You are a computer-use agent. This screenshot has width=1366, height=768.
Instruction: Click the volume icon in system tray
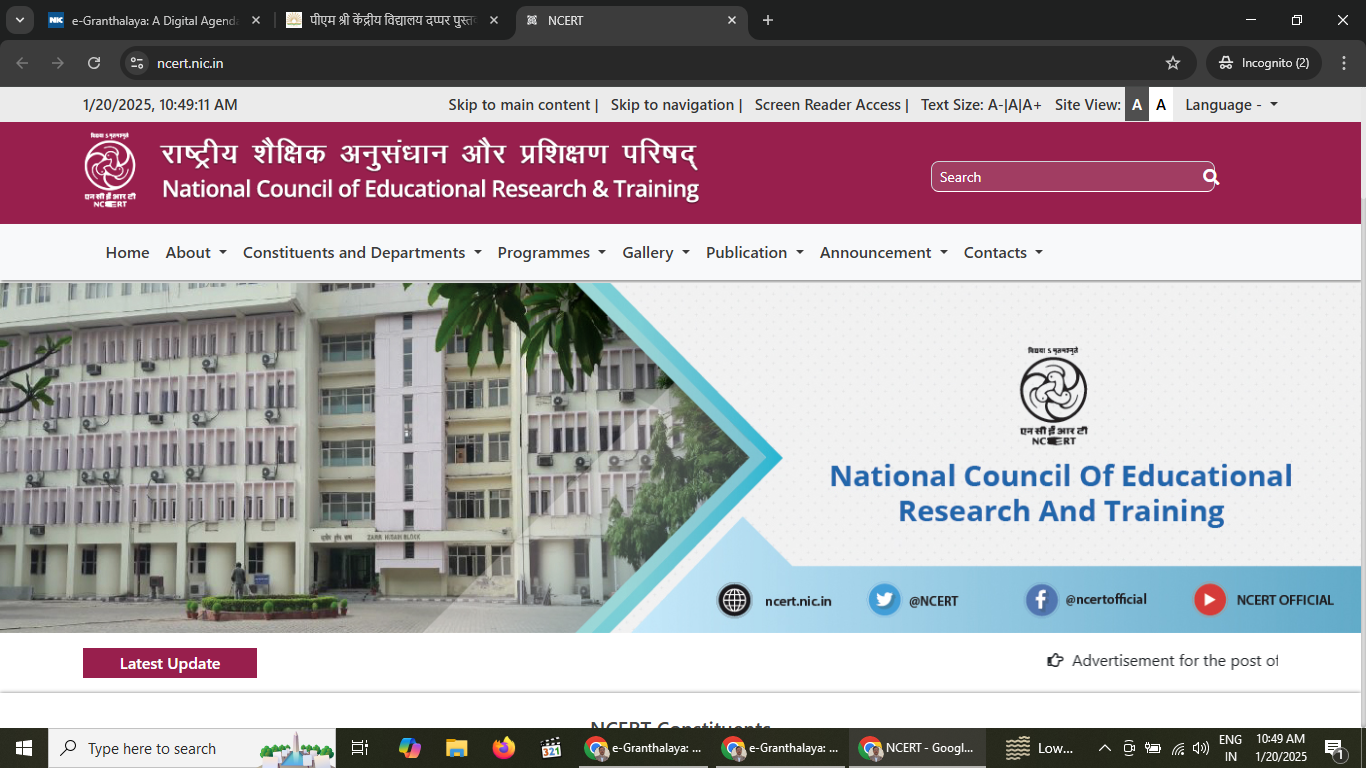(1201, 748)
